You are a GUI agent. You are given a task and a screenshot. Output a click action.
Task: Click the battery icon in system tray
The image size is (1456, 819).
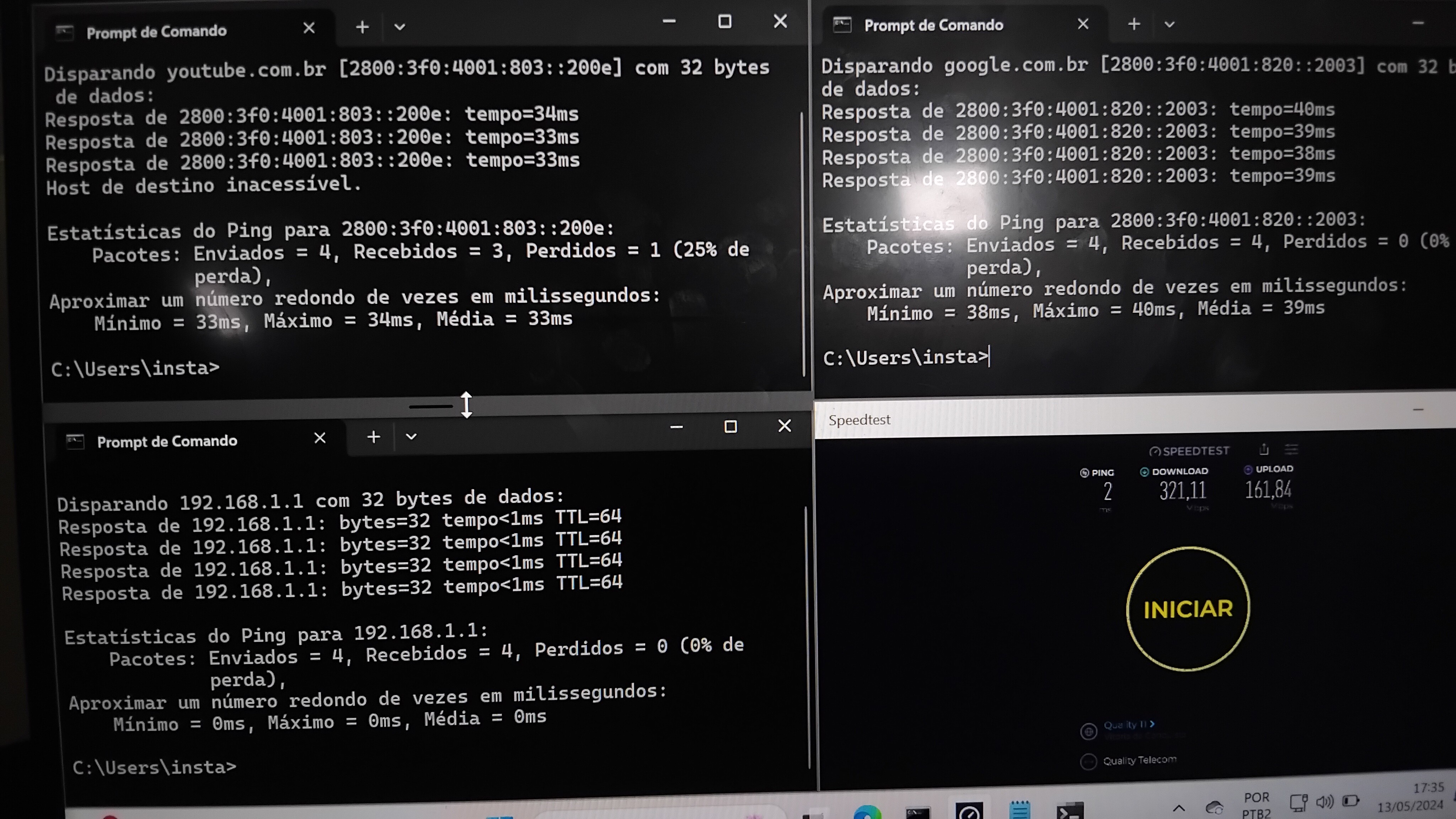coord(1351,801)
